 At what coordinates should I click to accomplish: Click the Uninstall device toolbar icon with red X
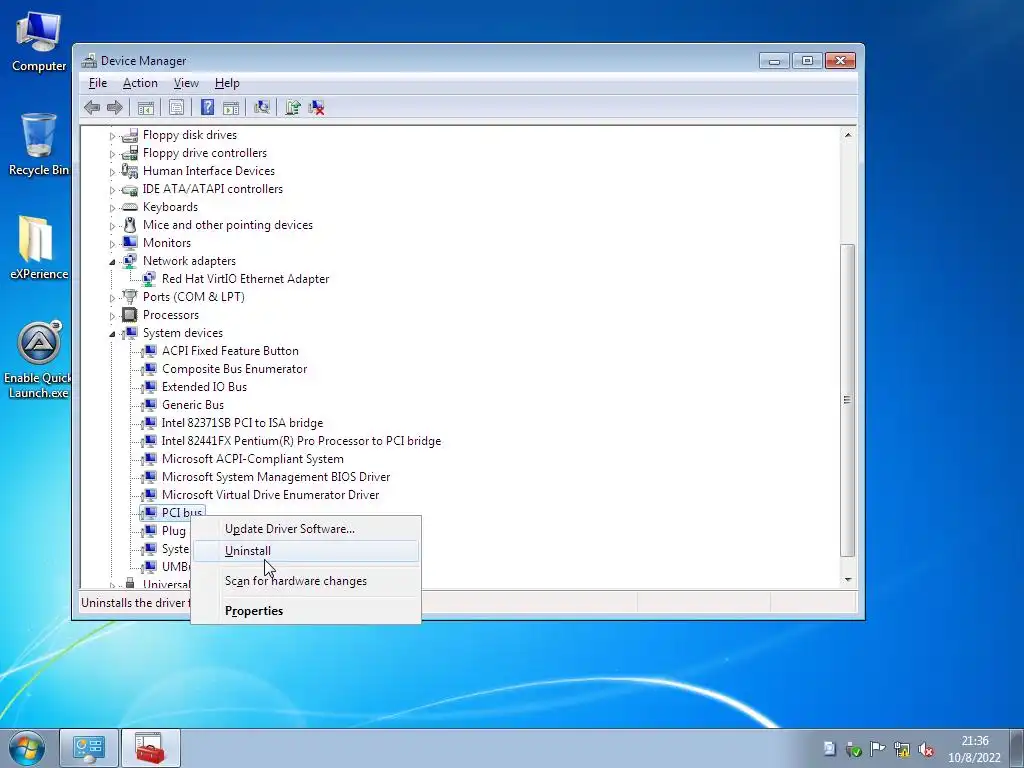pos(317,107)
